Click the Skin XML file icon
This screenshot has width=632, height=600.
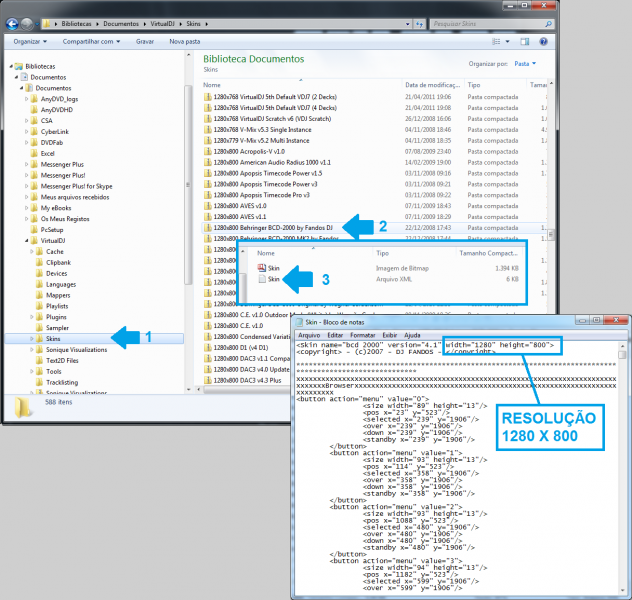tap(262, 279)
